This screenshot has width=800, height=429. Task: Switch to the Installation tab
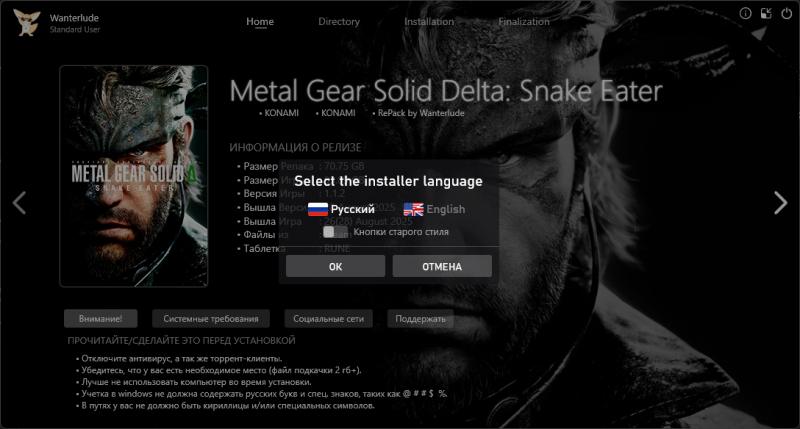tap(429, 21)
